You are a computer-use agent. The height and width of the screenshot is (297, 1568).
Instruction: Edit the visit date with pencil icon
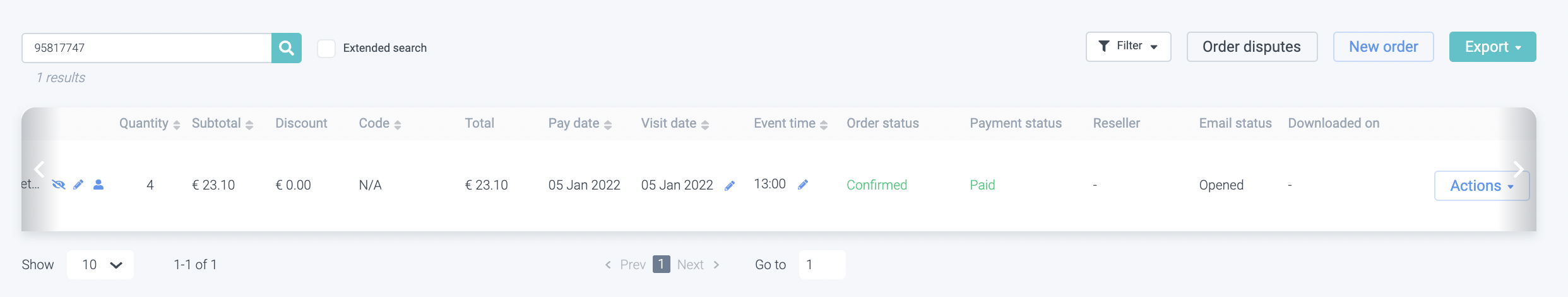(x=730, y=186)
